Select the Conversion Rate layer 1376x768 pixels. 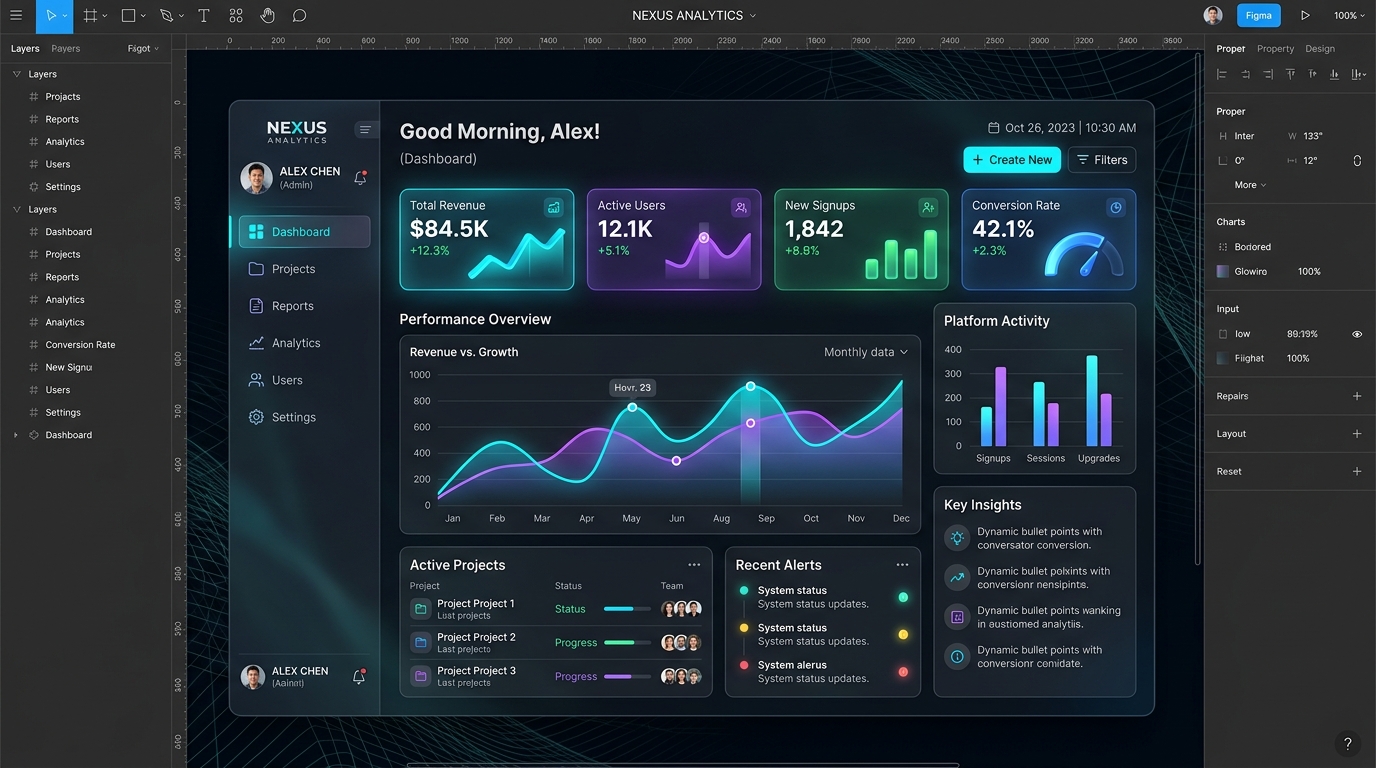point(80,345)
